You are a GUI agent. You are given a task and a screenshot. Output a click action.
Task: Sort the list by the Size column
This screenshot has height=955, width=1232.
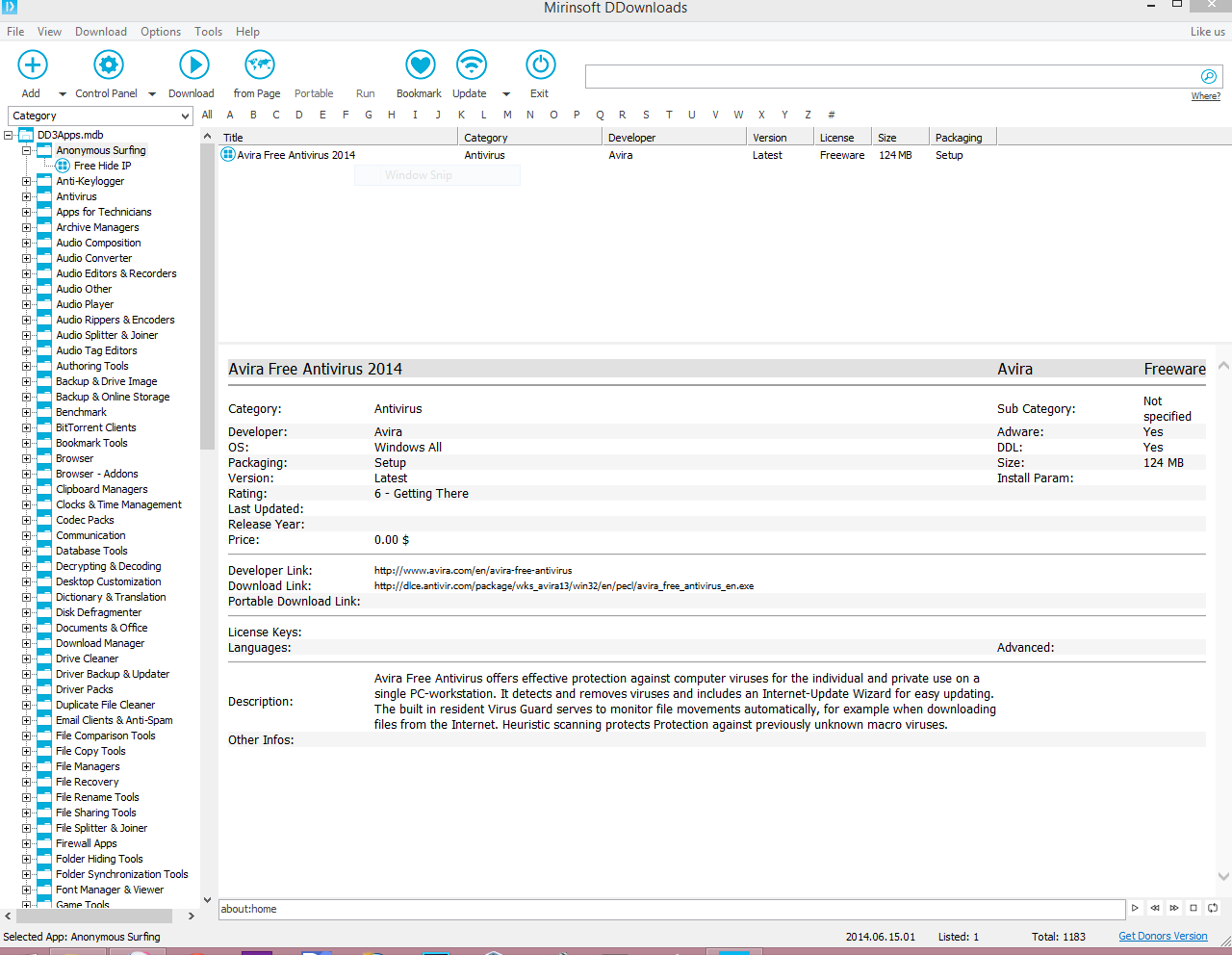901,138
